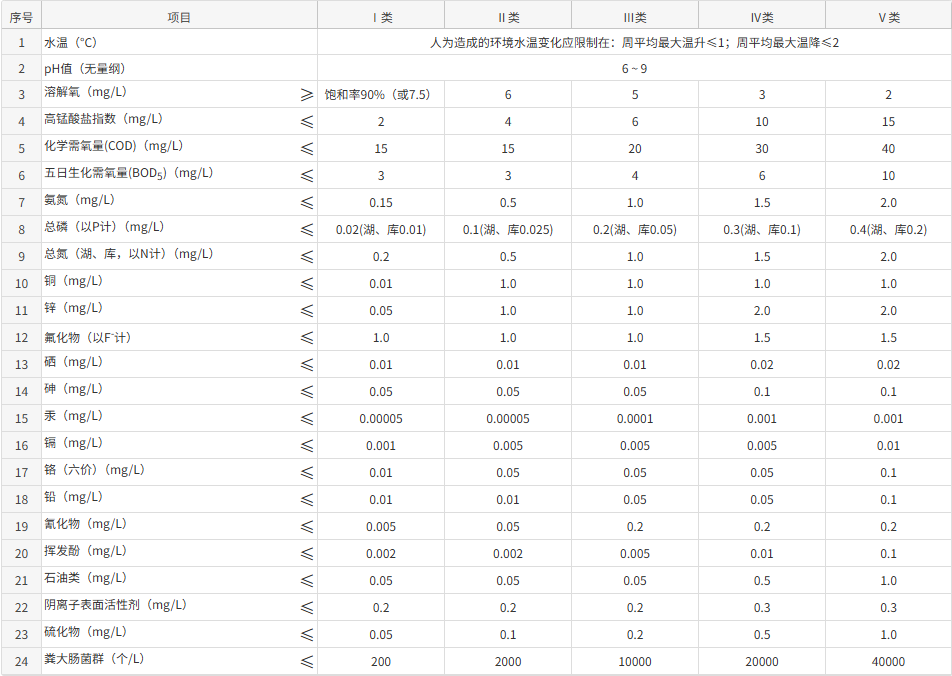Select the 水温 temperature limit description cell

tap(634, 43)
